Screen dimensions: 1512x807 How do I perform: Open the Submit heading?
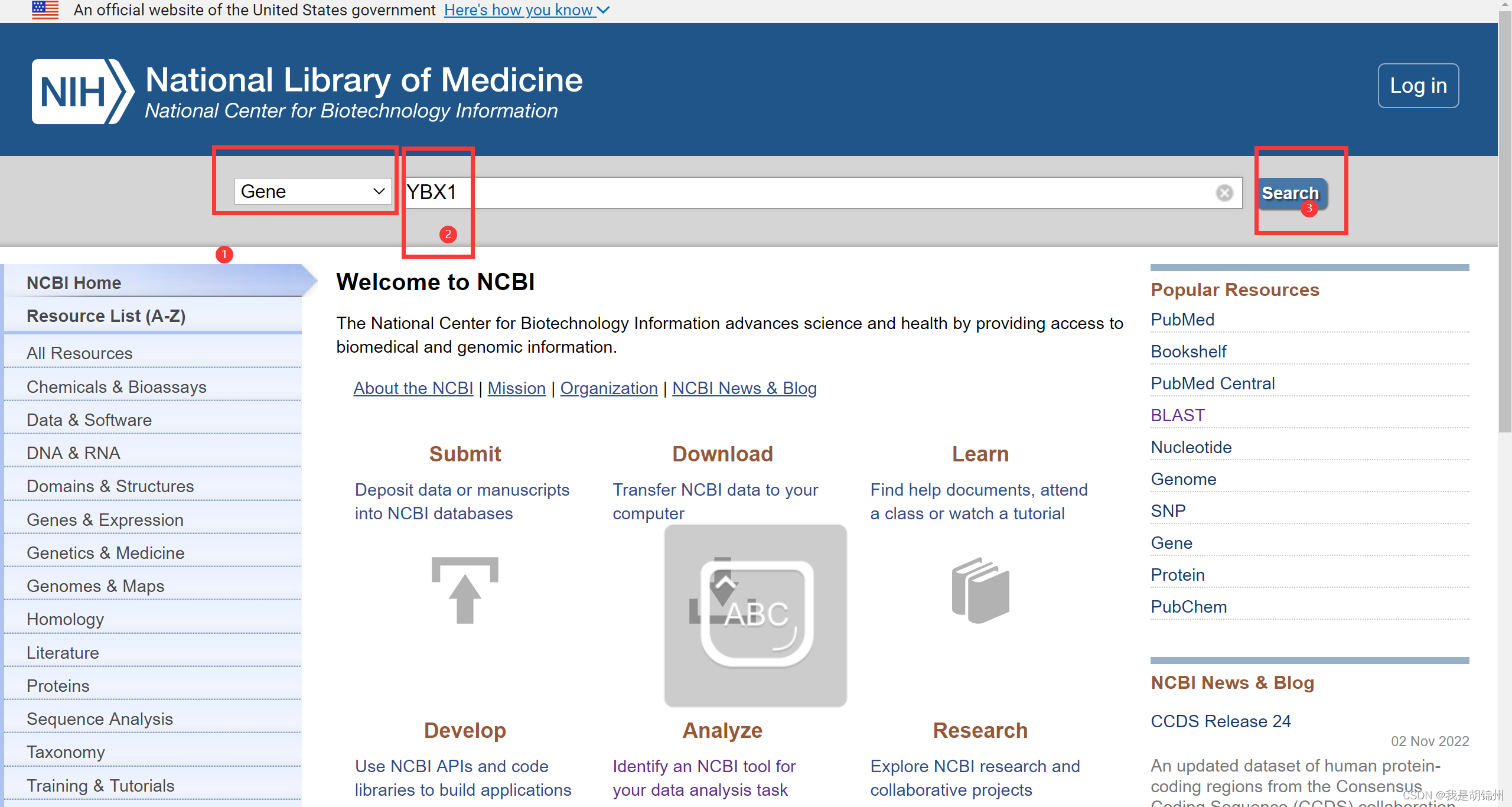(x=465, y=454)
